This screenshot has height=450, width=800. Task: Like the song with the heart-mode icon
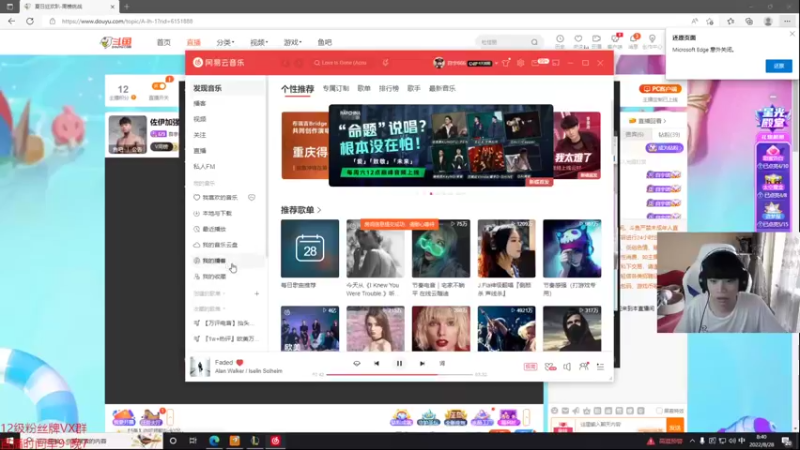click(x=357, y=363)
